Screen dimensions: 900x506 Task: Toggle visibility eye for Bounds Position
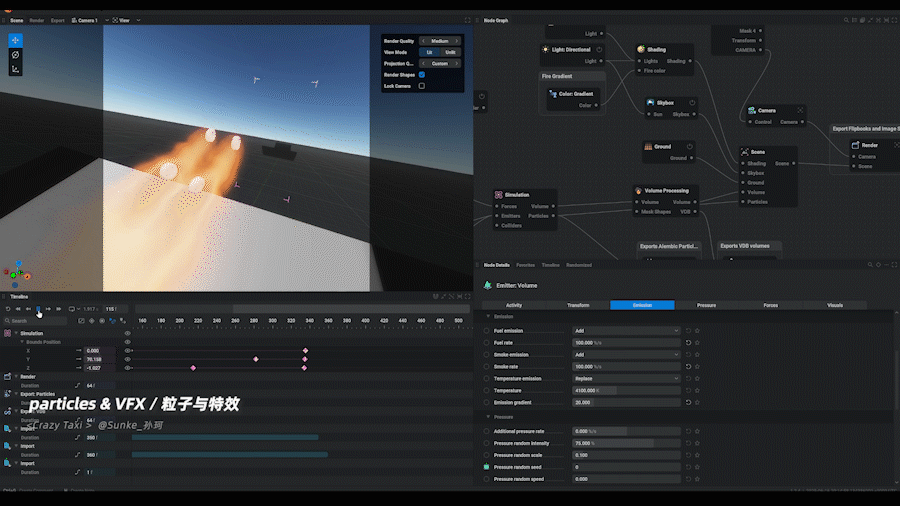[127, 342]
